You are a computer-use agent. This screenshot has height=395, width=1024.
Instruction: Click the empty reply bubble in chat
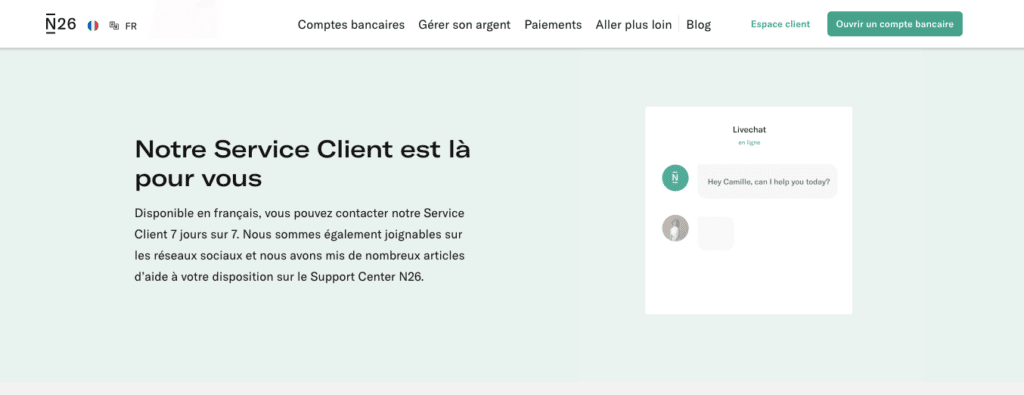(716, 233)
